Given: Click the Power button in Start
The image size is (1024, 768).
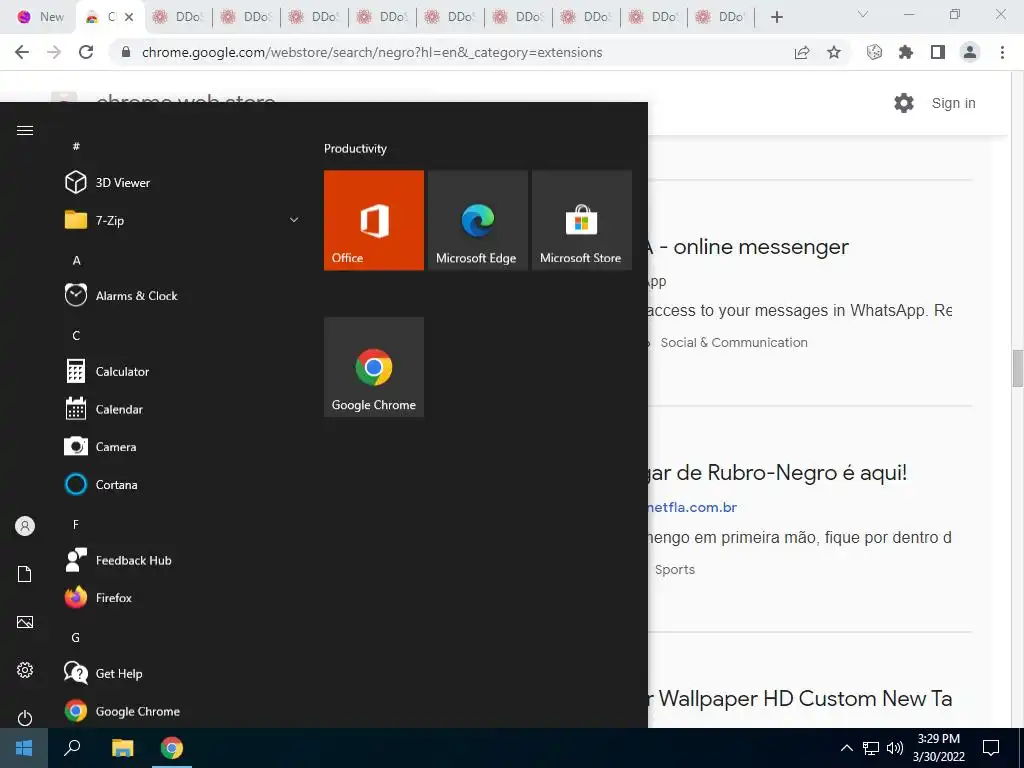Looking at the screenshot, I should tap(25, 718).
